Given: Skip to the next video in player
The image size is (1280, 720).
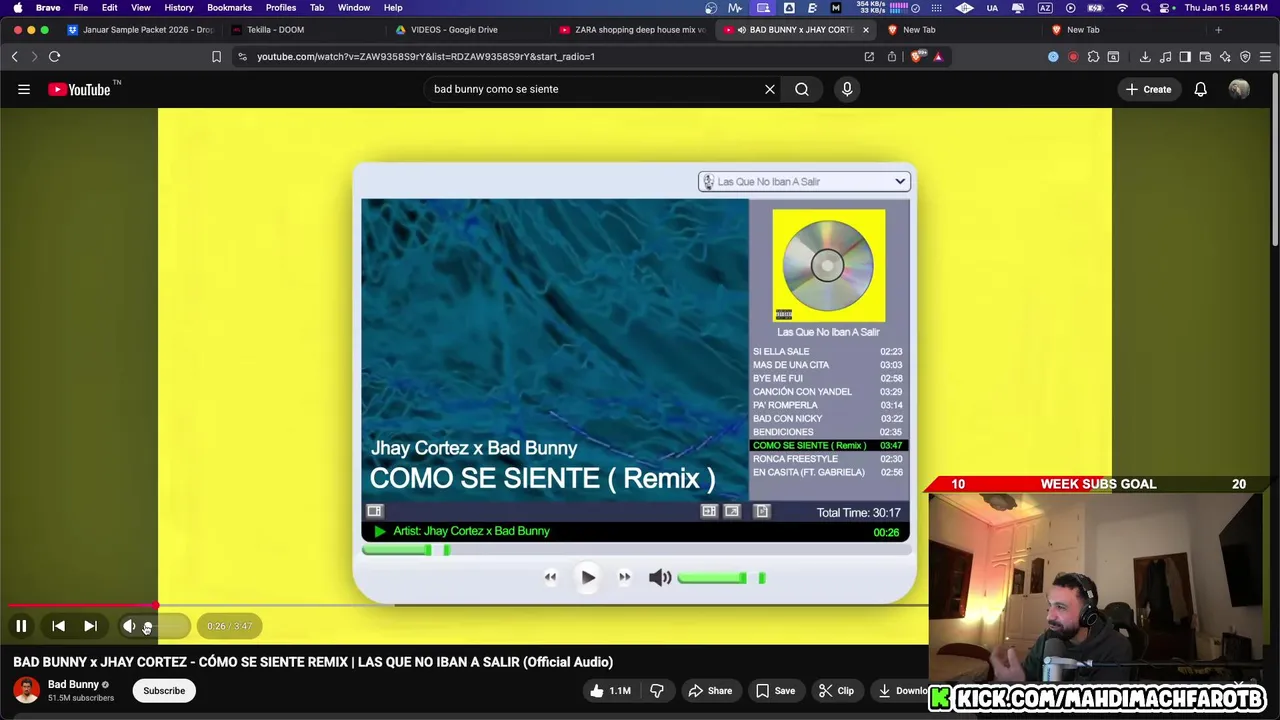Looking at the screenshot, I should click(90, 626).
